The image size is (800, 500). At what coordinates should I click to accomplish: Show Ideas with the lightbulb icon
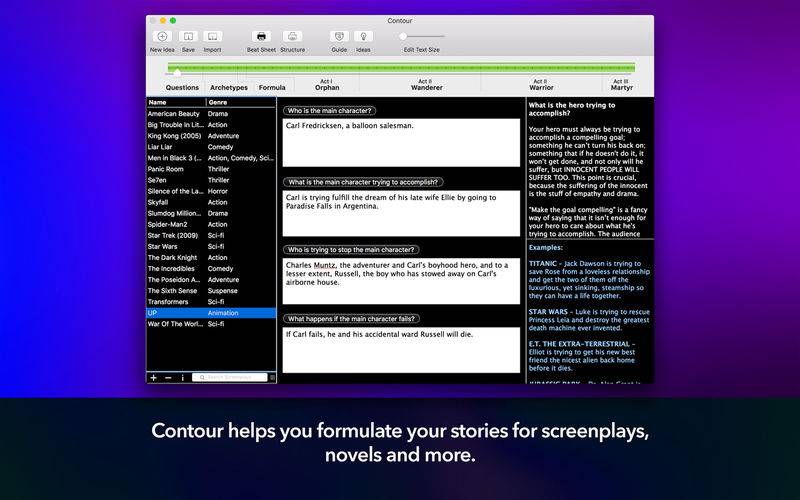(x=363, y=37)
